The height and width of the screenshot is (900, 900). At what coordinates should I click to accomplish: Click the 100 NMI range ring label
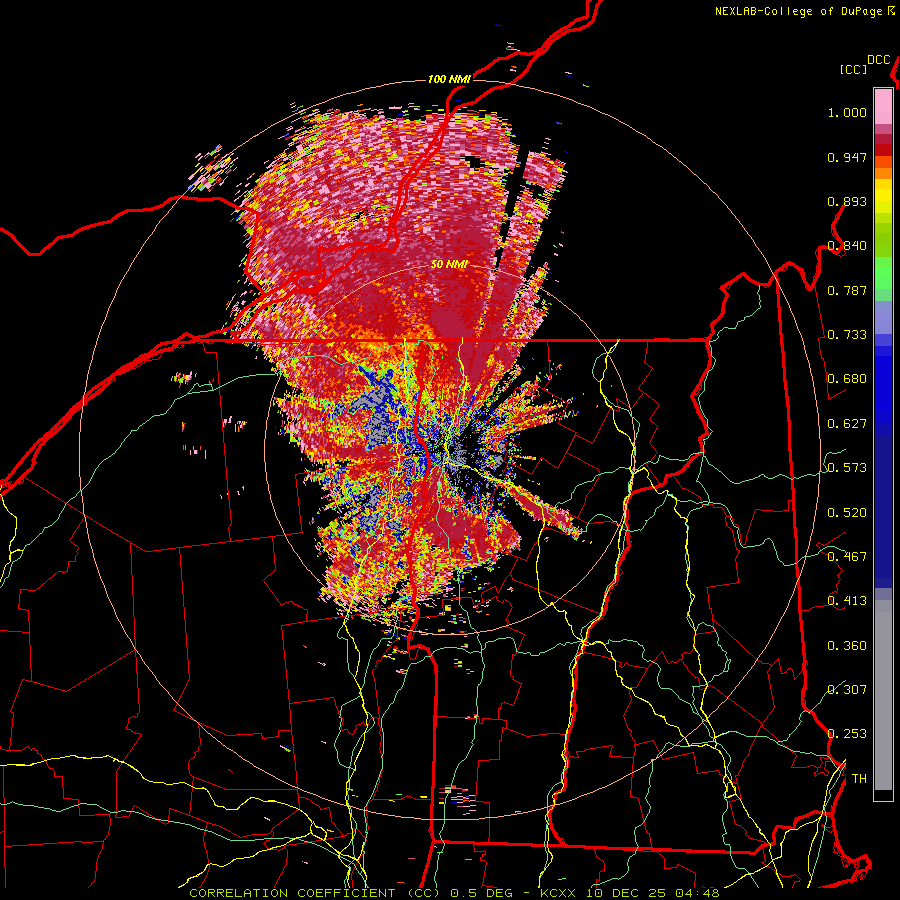click(x=449, y=79)
